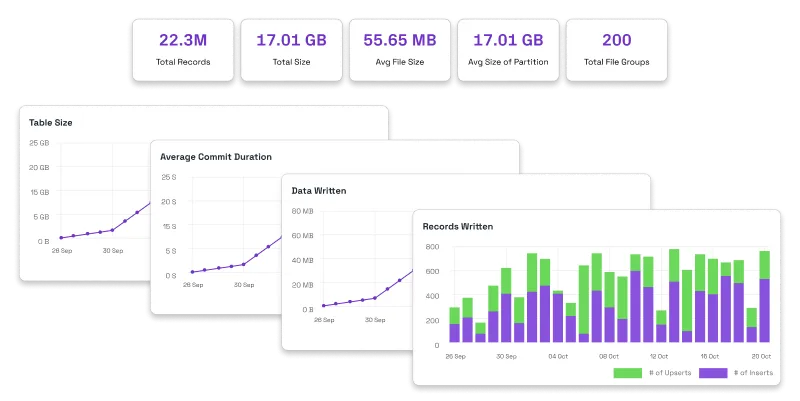800x401 pixels.
Task: Click the first data point in Table Size chart
Action: coord(61,238)
